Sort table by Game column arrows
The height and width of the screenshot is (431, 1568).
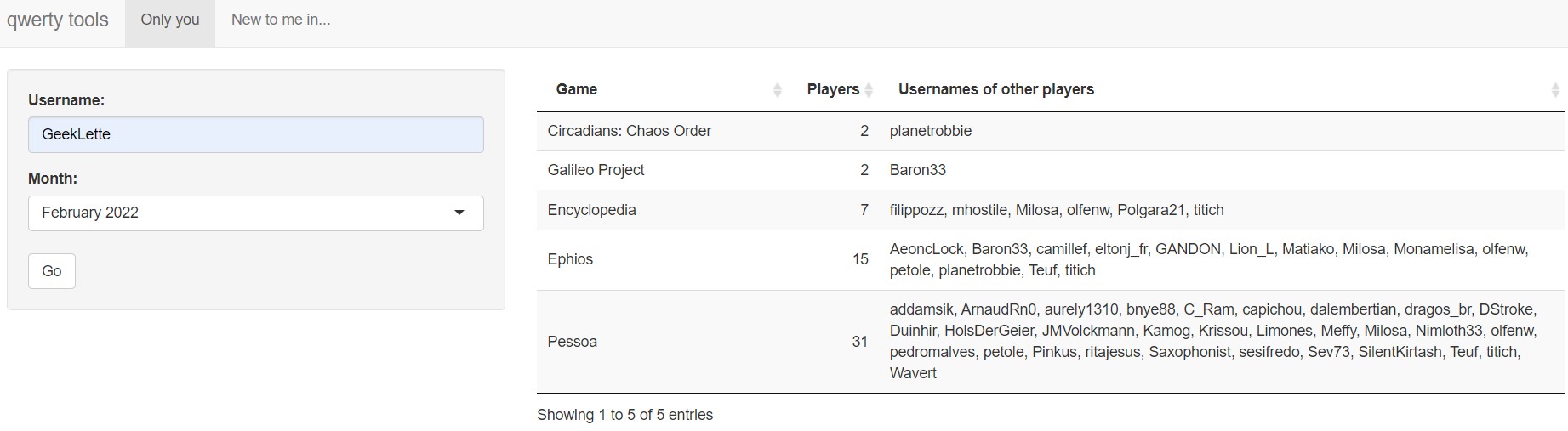(x=777, y=90)
